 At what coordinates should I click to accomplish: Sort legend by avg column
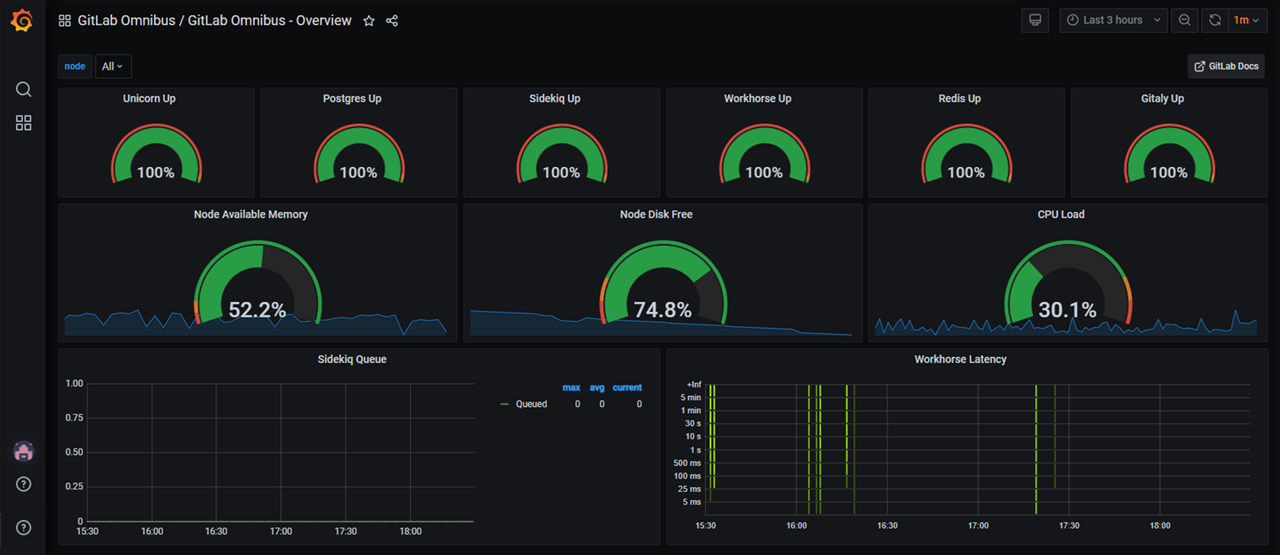pyautogui.click(x=597, y=387)
